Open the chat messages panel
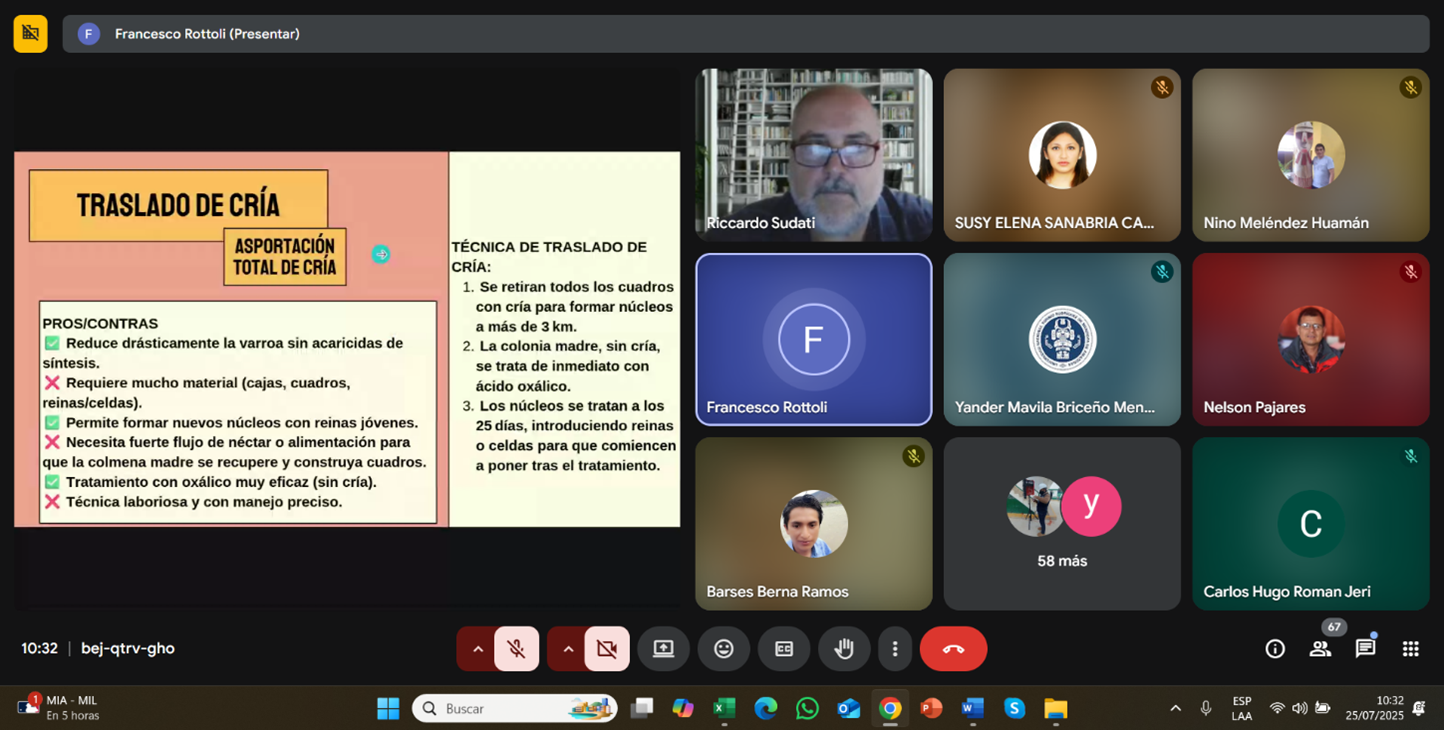 click(x=1365, y=649)
